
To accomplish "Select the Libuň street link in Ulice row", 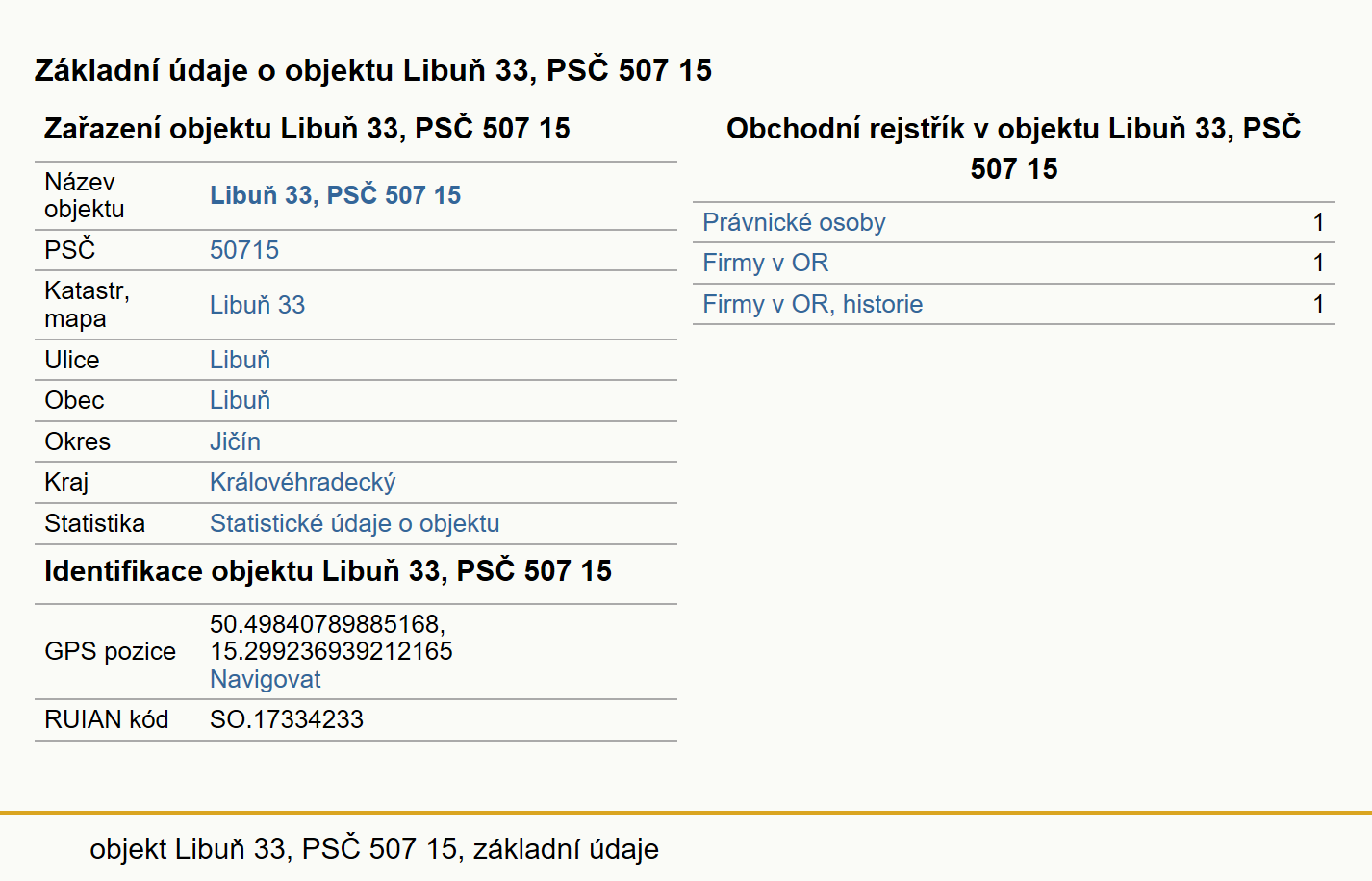I will click(240, 360).
